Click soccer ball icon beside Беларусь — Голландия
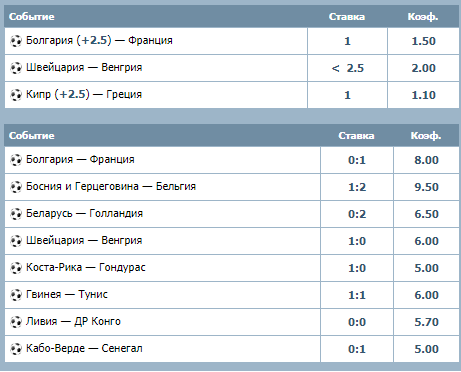 (x=16, y=214)
